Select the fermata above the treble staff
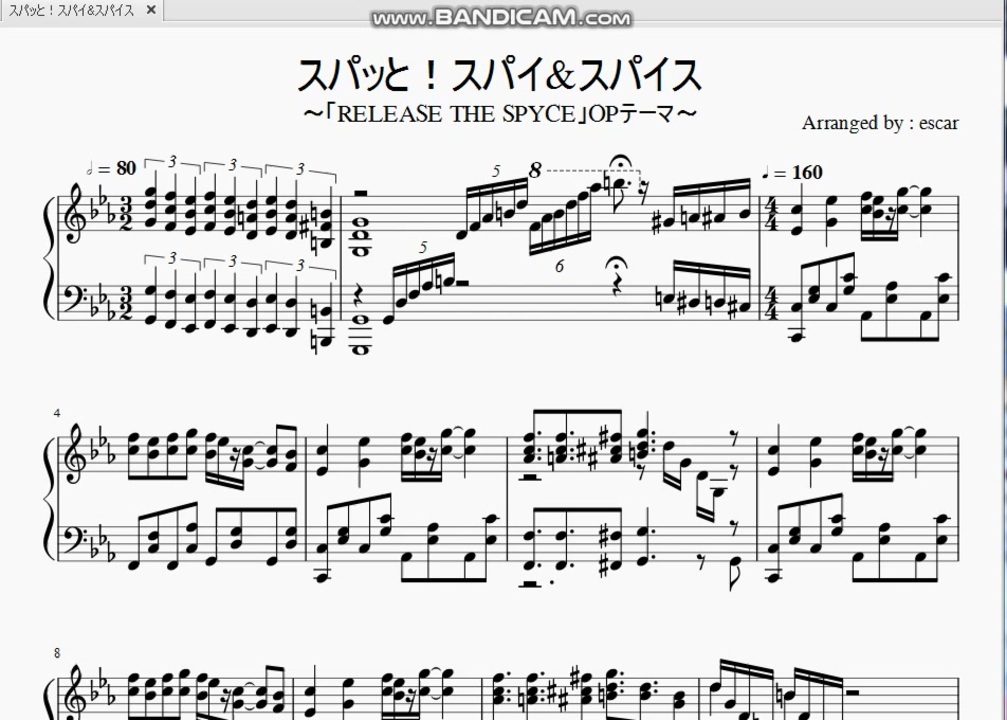 pos(619,161)
